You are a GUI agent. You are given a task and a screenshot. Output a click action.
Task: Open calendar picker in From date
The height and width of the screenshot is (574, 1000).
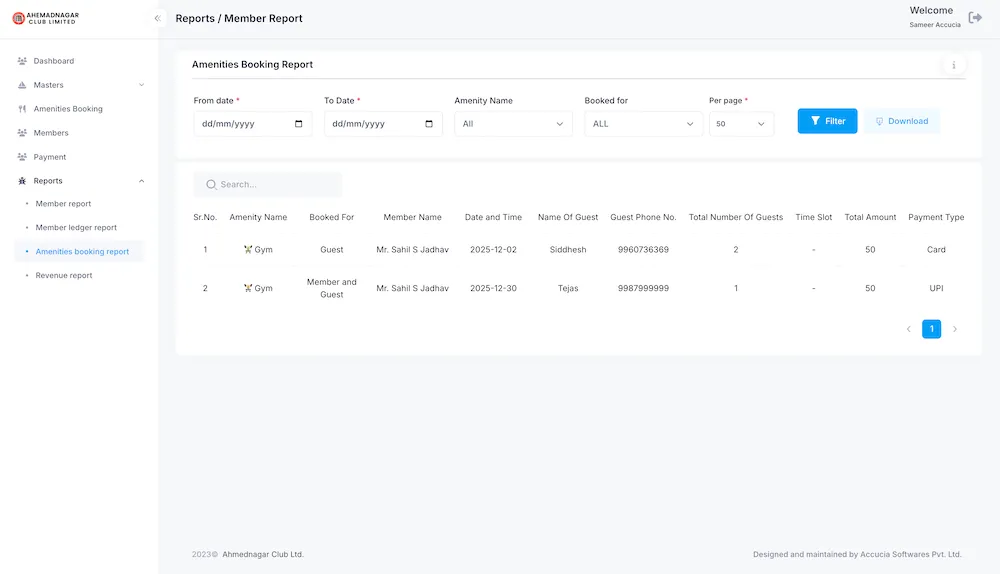point(298,124)
